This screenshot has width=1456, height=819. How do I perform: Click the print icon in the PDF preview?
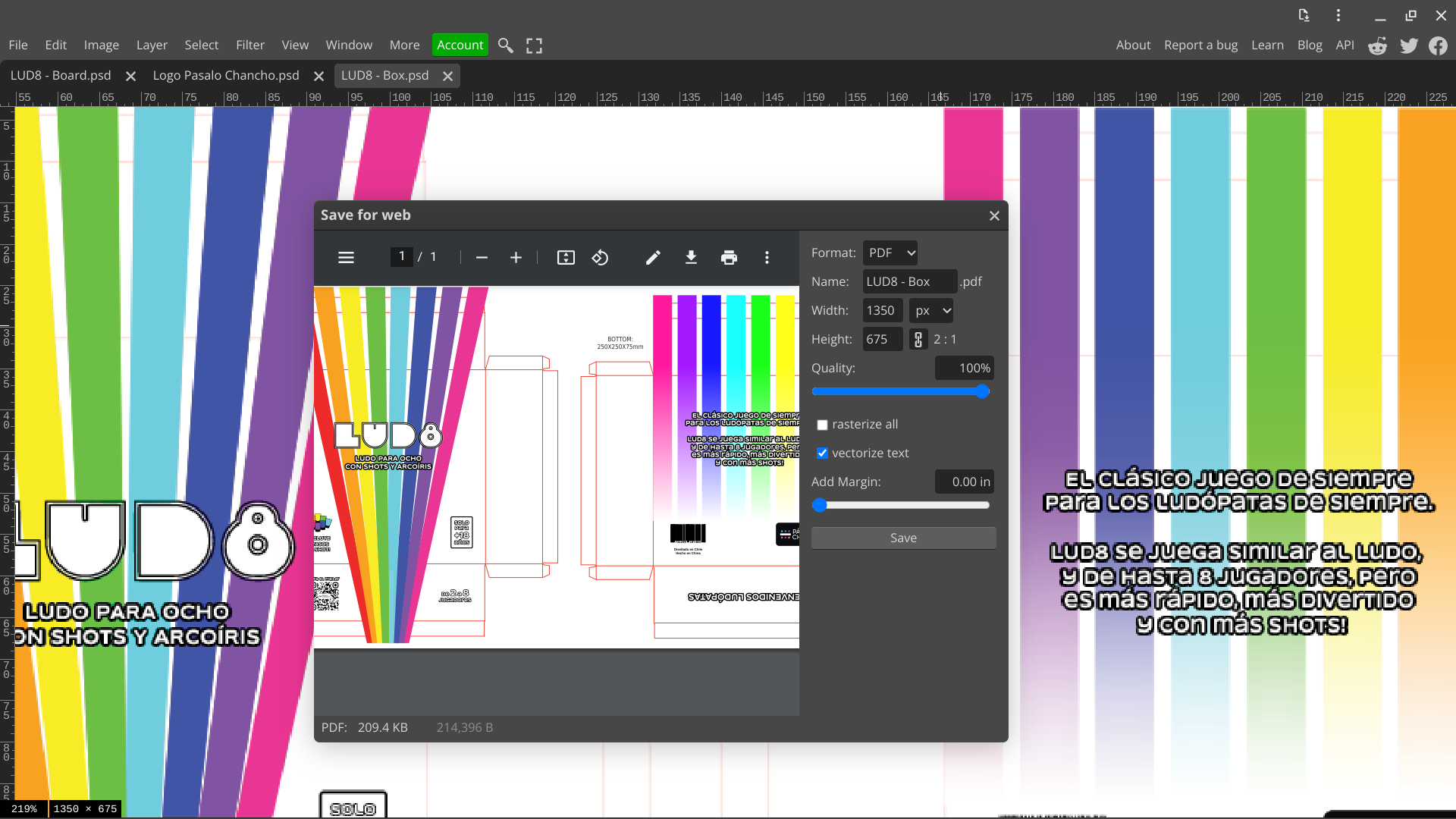pyautogui.click(x=729, y=258)
